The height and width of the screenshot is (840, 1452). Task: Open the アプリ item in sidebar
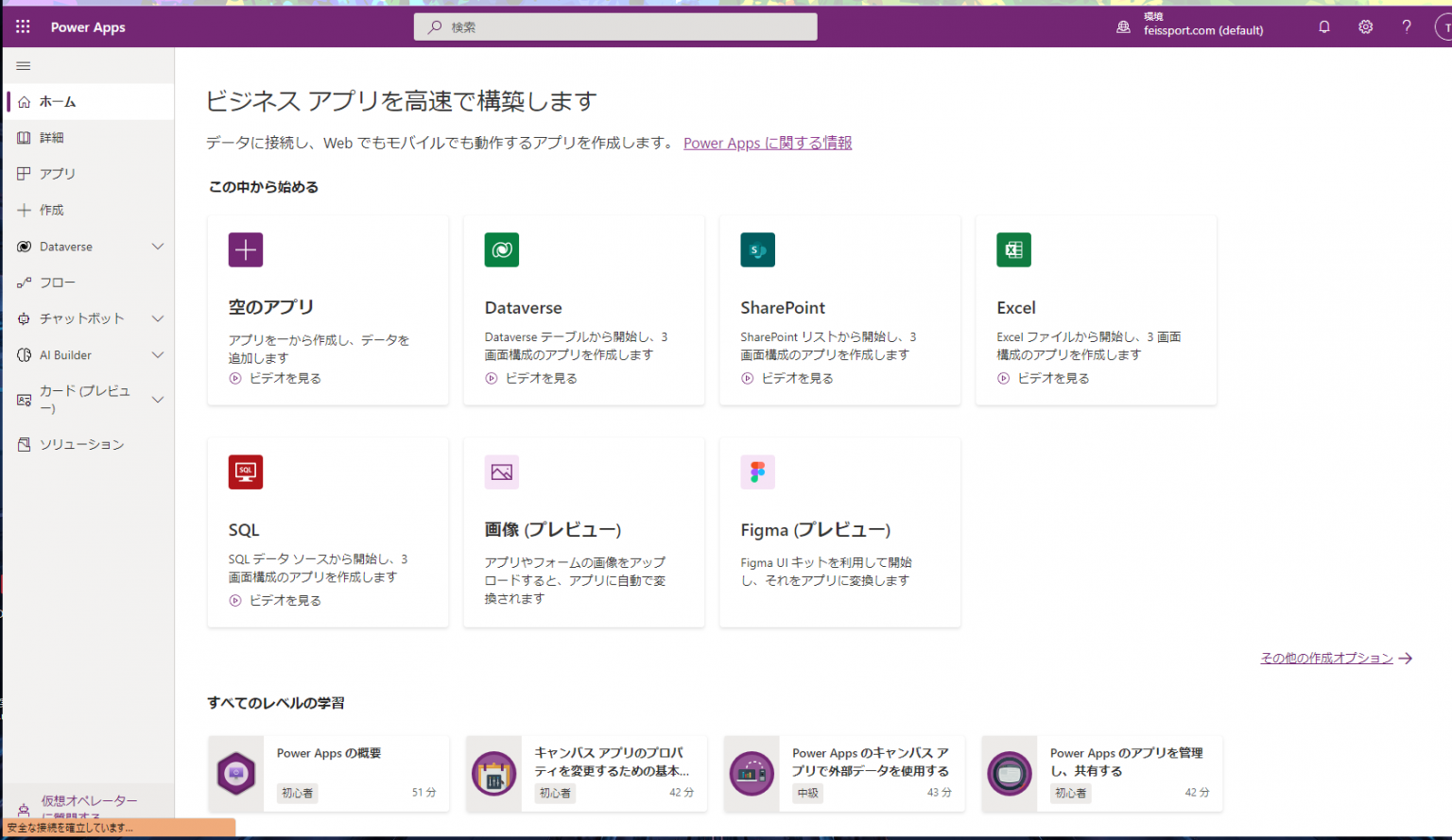coord(57,174)
